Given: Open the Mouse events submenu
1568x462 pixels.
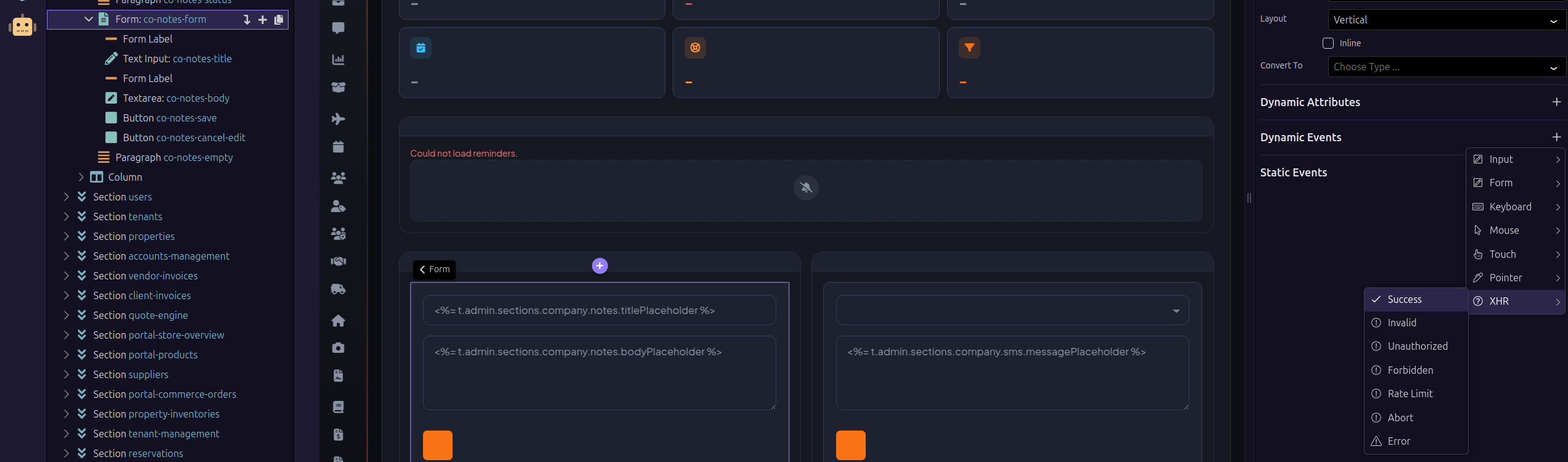Looking at the screenshot, I should tap(1516, 230).
